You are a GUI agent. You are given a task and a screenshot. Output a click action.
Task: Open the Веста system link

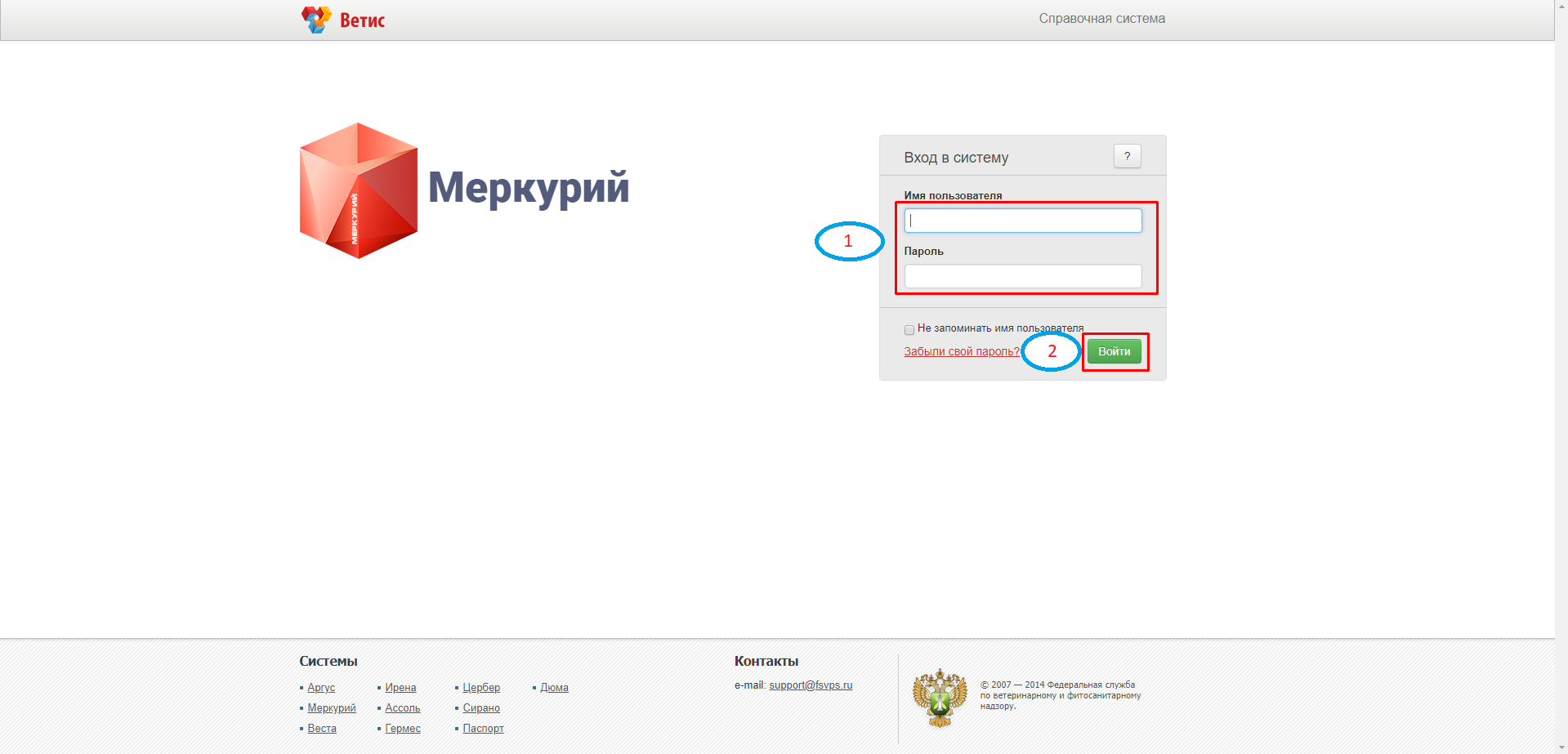322,729
